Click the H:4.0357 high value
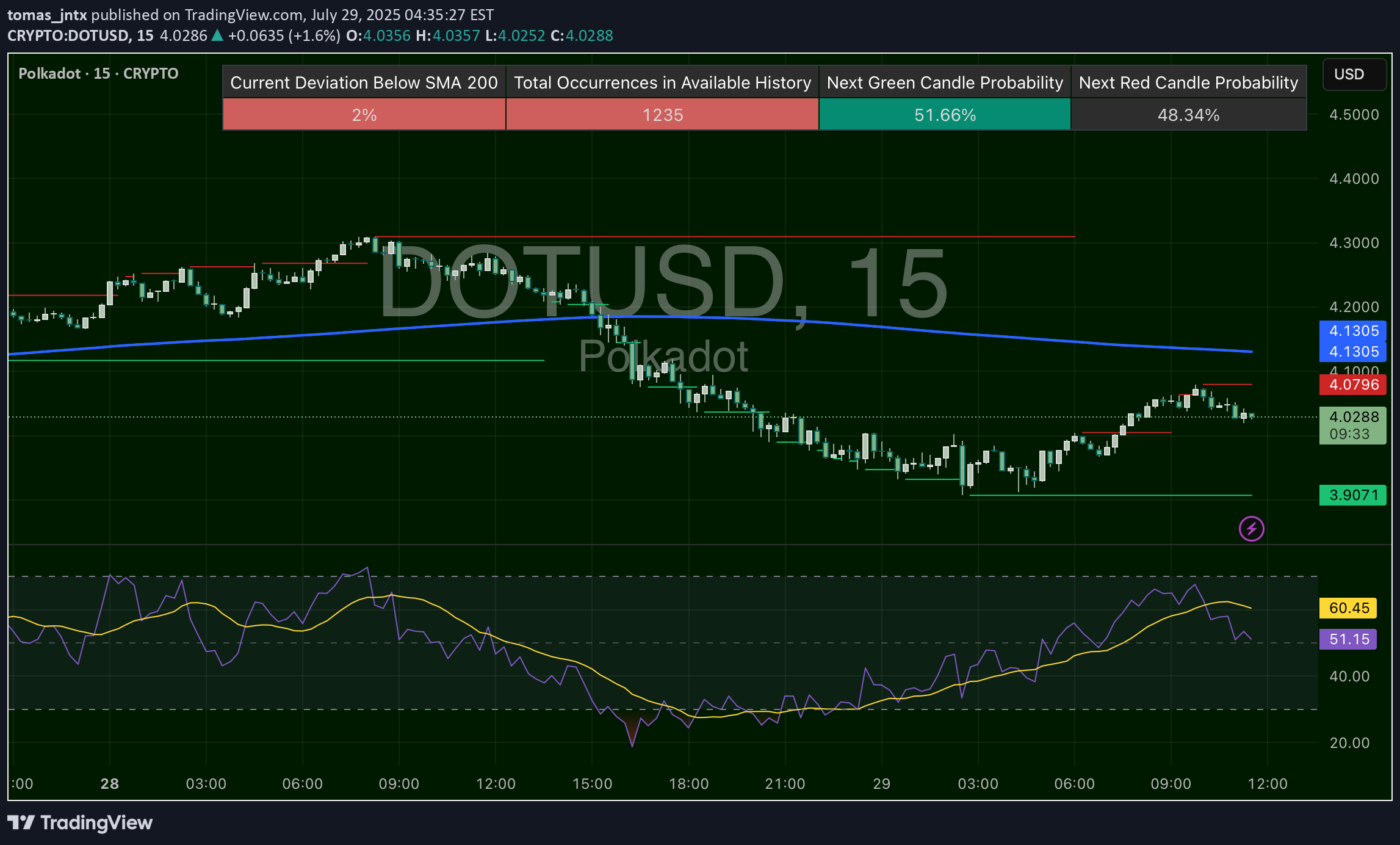Image resolution: width=1400 pixels, height=845 pixels. point(448,35)
